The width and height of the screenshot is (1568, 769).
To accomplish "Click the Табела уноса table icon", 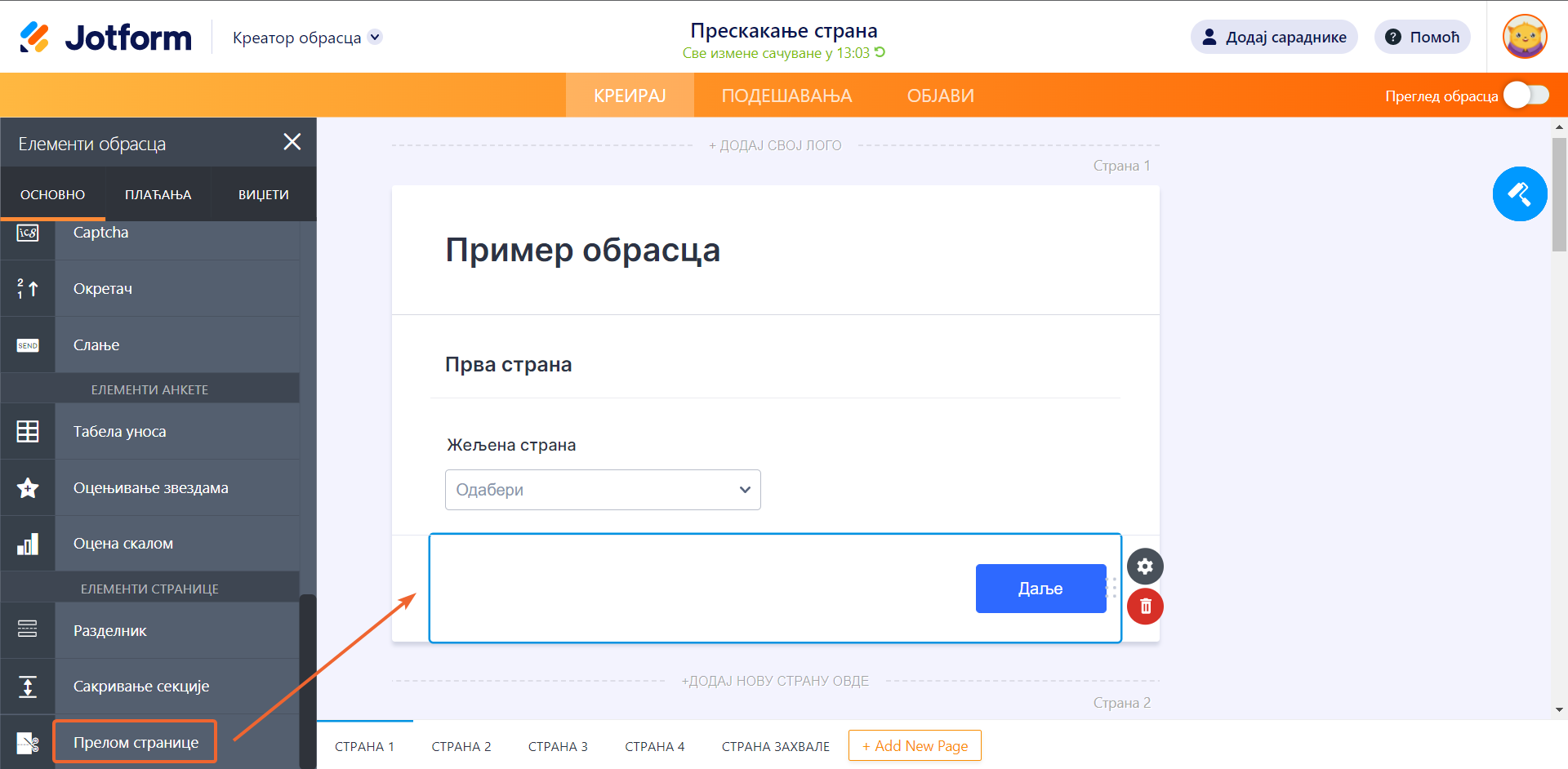I will 28,431.
